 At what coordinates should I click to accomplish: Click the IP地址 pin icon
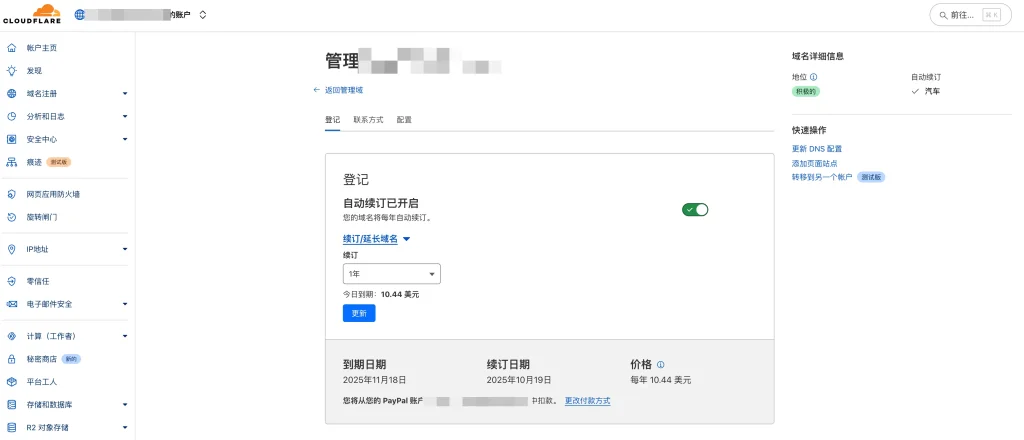(x=11, y=249)
